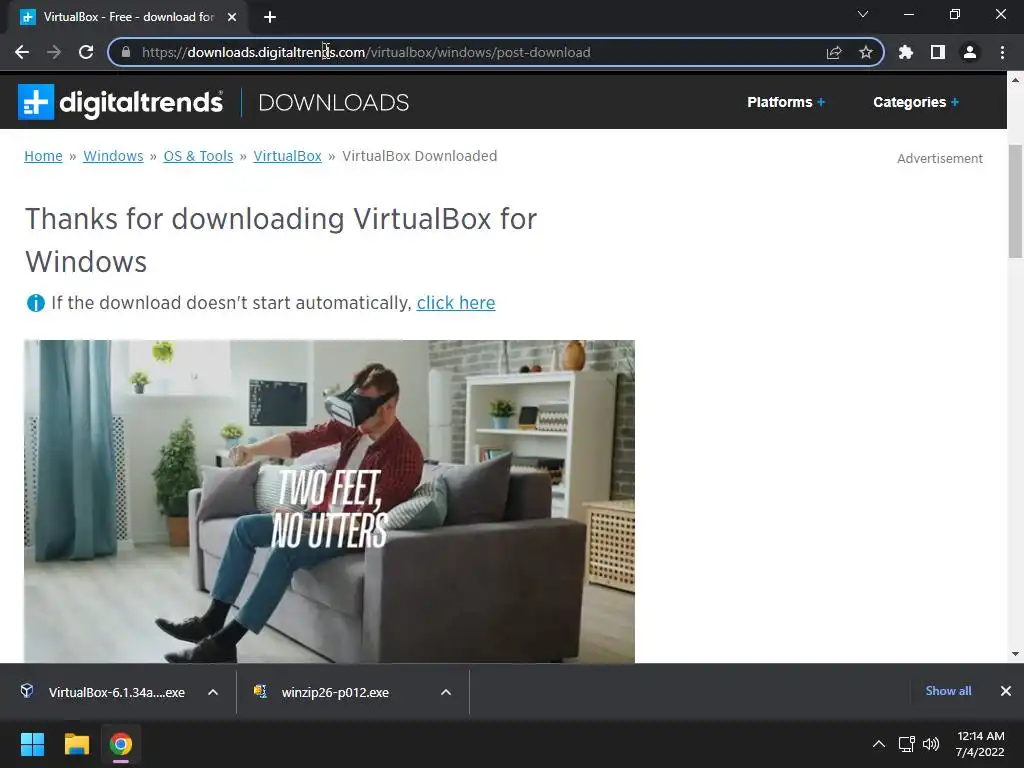1024x768 pixels.
Task: Click the Chrome taskbar icon
Action: tap(121, 744)
